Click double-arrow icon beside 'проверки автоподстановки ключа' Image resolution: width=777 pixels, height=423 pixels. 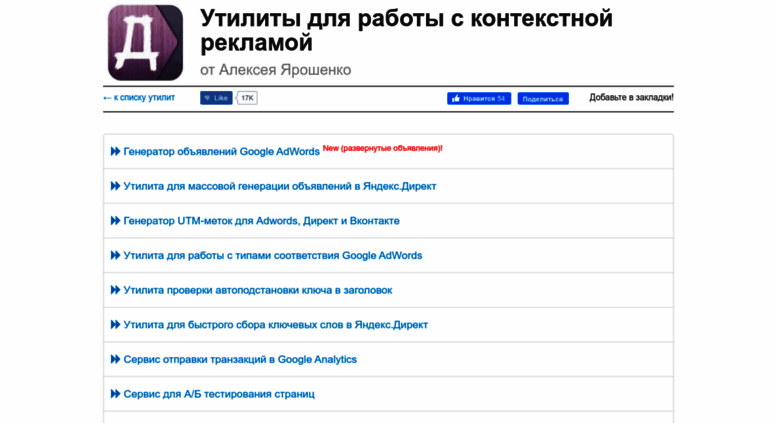[x=115, y=290]
